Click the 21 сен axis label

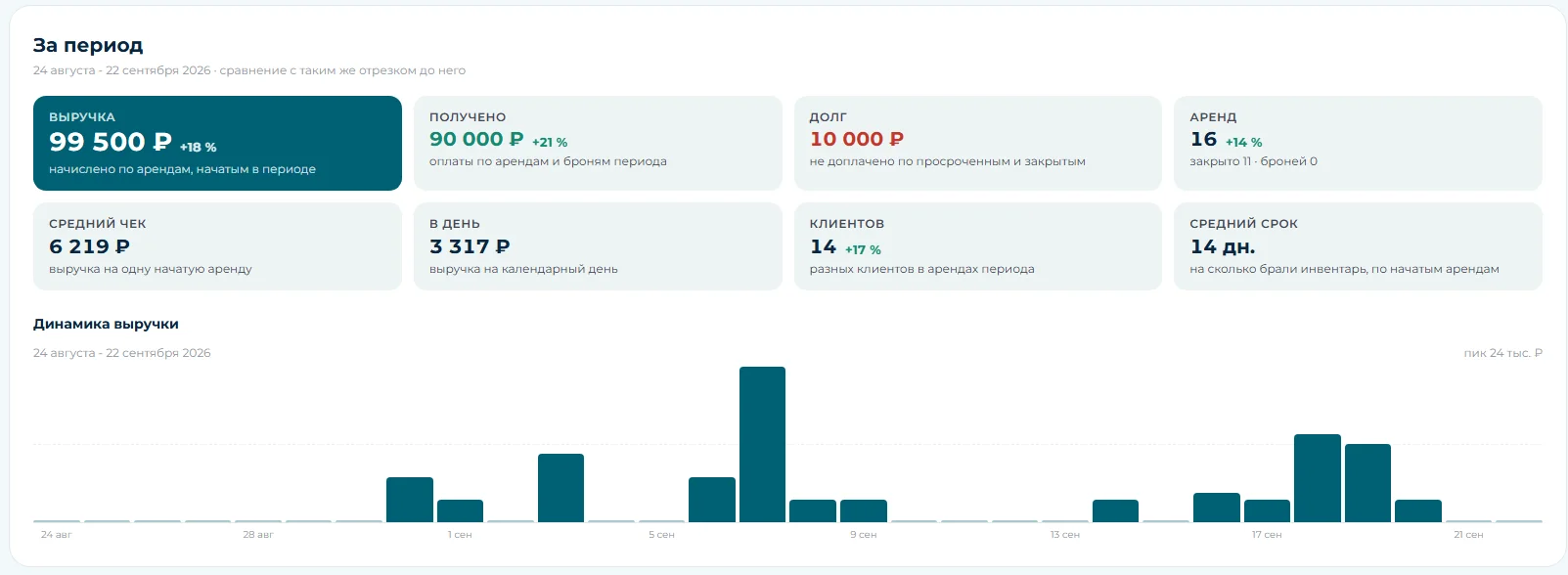[x=1468, y=535]
